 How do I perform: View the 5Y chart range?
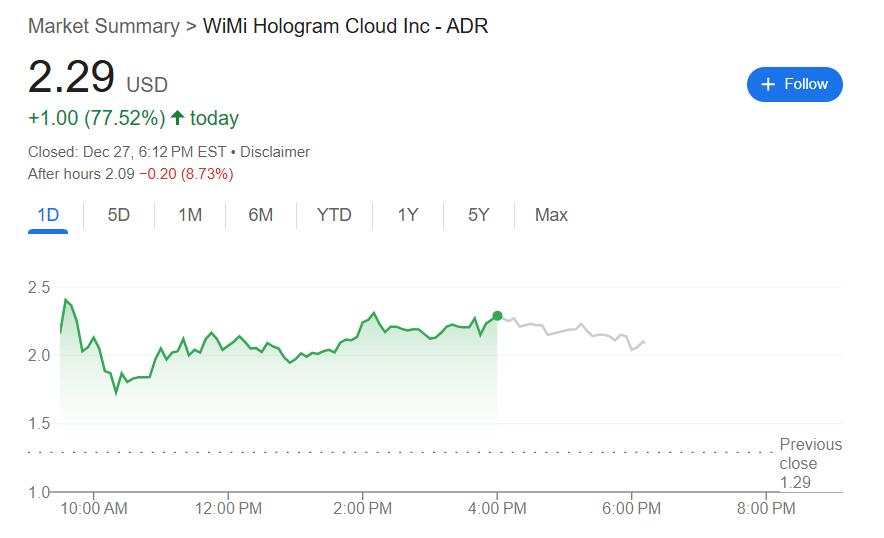coord(479,215)
